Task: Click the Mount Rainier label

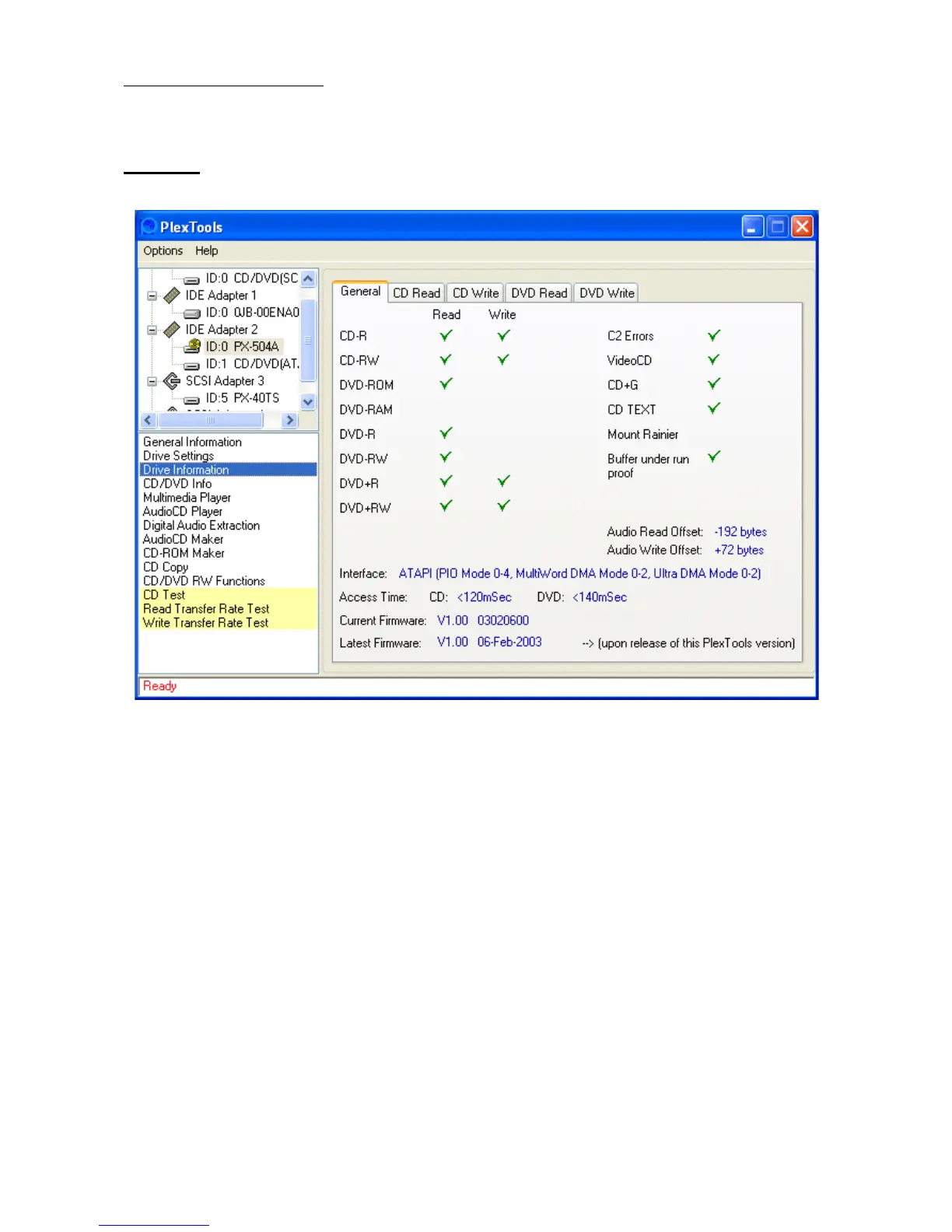Action: (642, 435)
